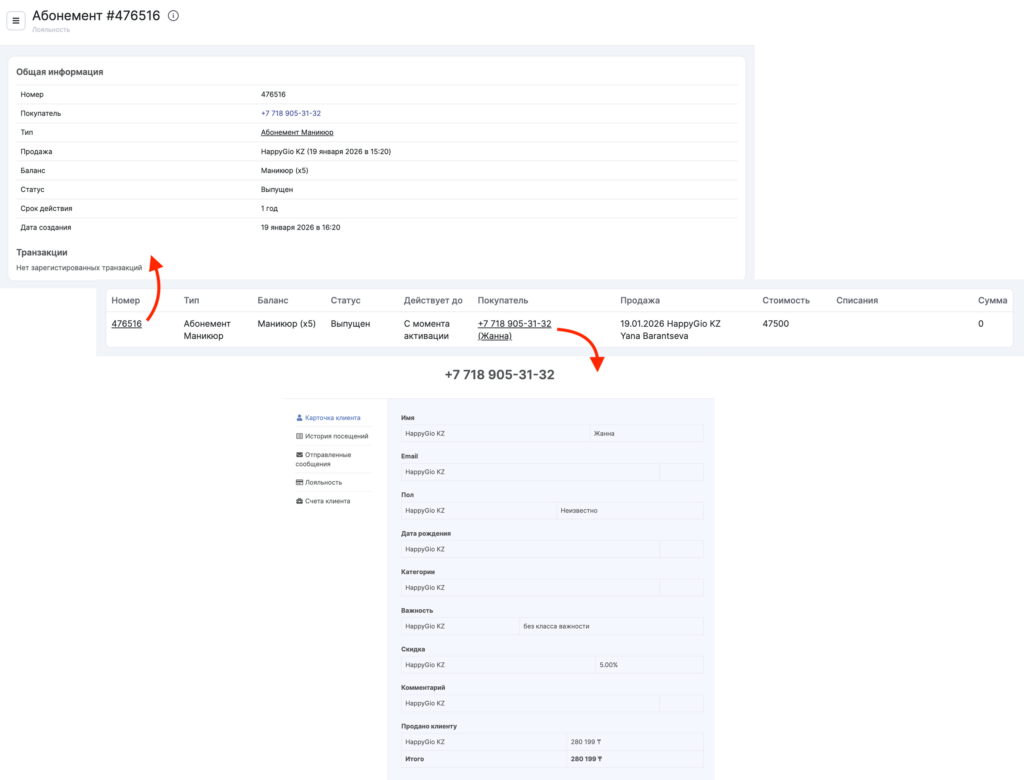The height and width of the screenshot is (780, 1024).
Task: Click the card icon beside Лояльность
Action: coord(299,483)
